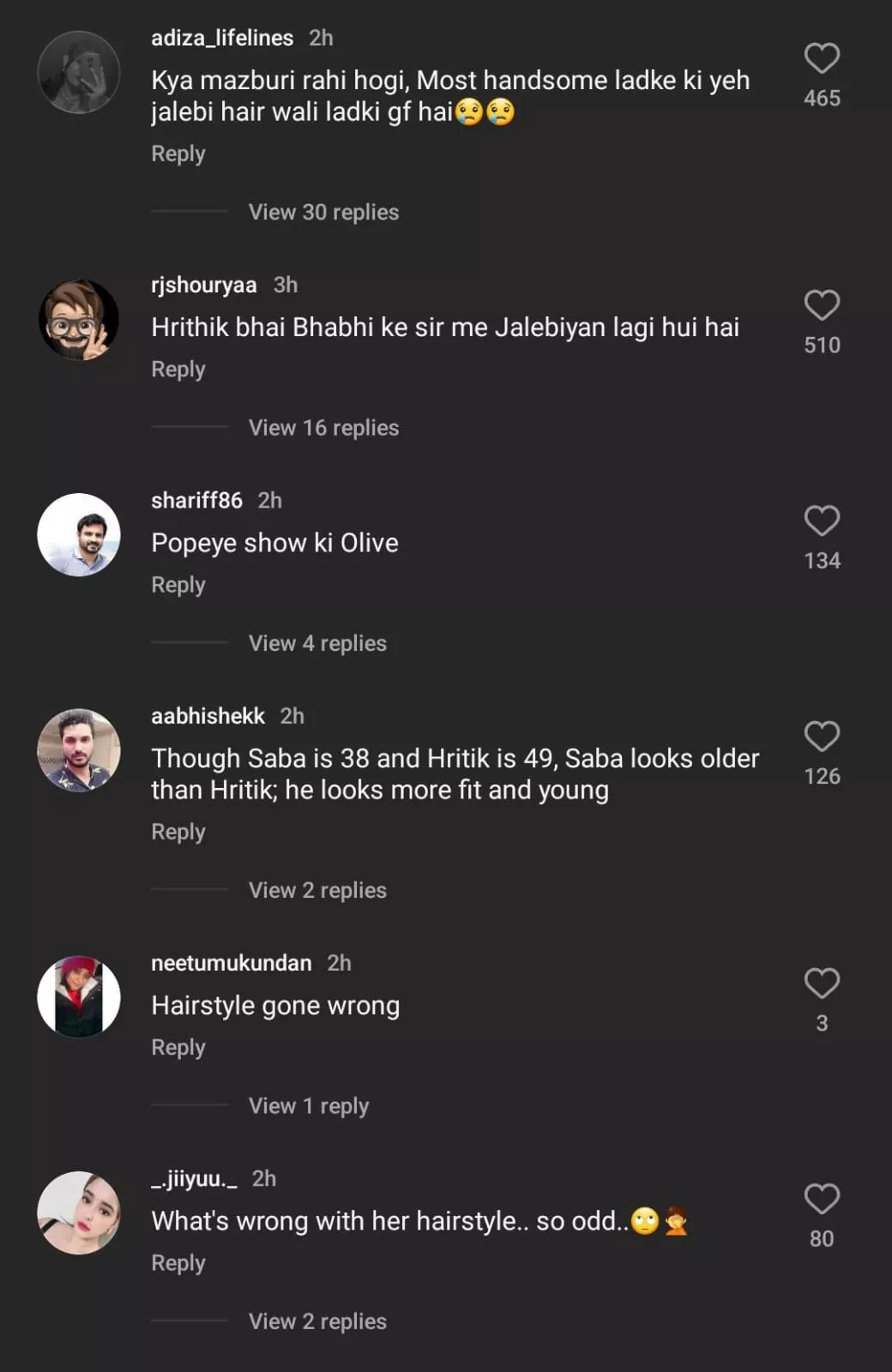Tap heart on rjshouryaa's Jalebiyan comment
The height and width of the screenshot is (1372, 892).
click(x=821, y=305)
